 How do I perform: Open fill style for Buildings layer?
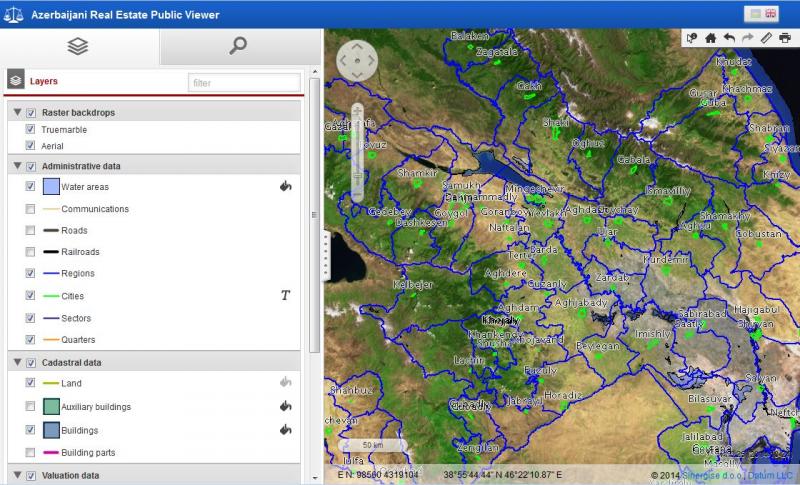tap(285, 430)
